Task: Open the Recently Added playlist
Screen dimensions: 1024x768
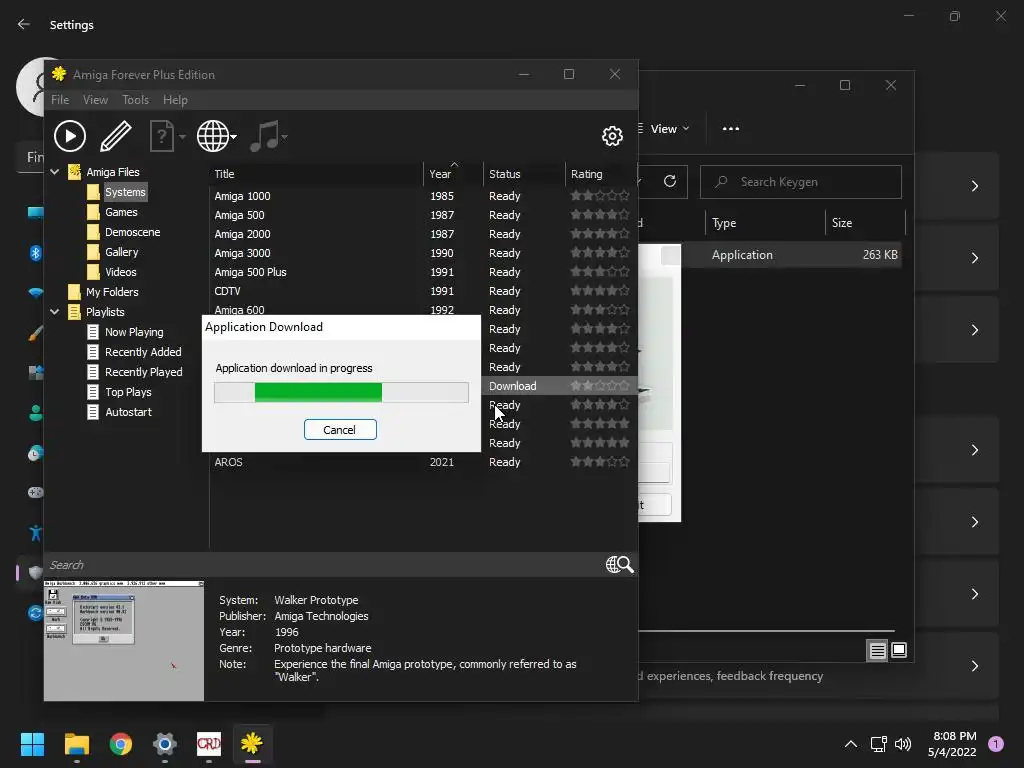Action: tap(143, 352)
